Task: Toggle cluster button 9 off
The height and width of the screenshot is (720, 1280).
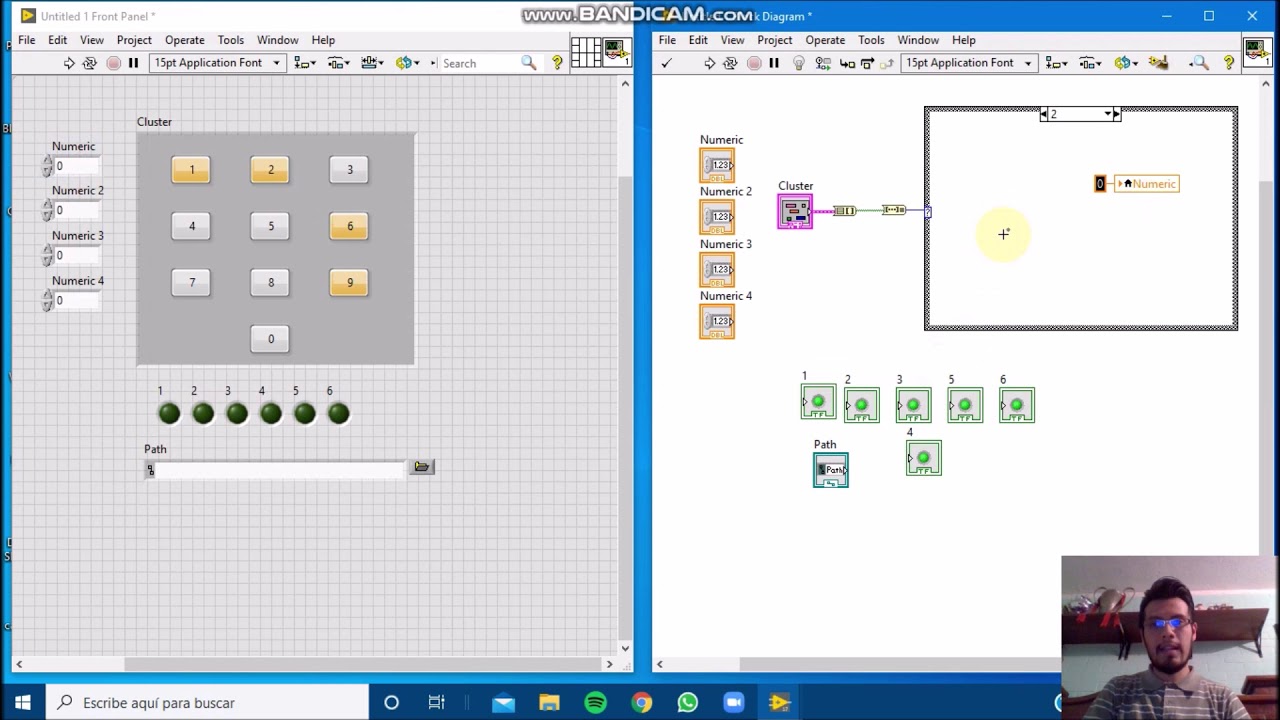Action: (349, 283)
